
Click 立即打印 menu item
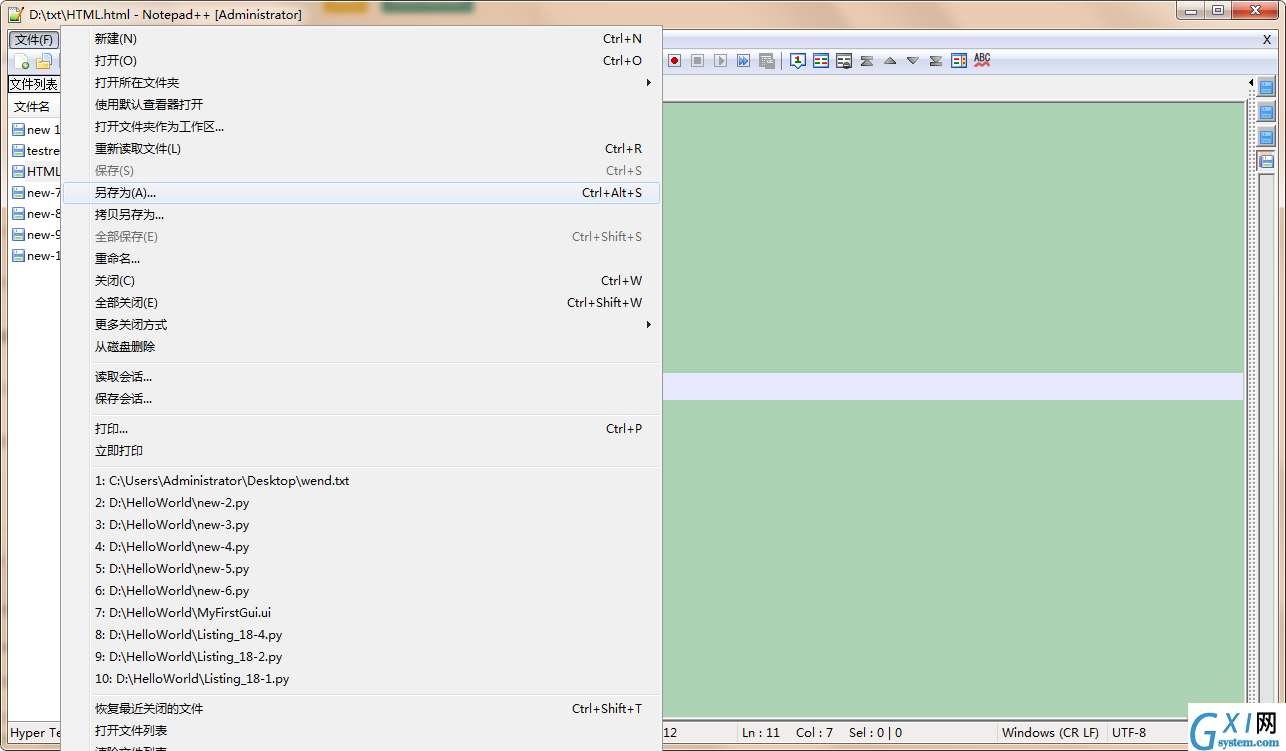pos(361,451)
